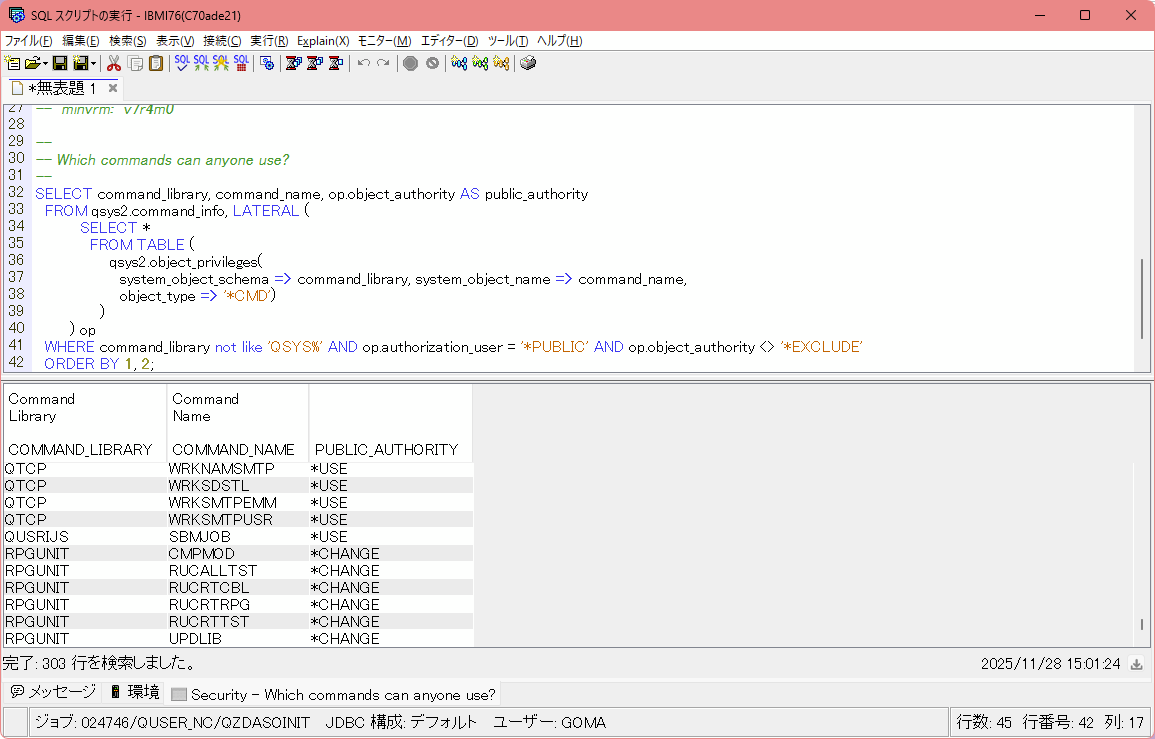Open the 接続(C) menu
The height and width of the screenshot is (739, 1155).
tap(222, 41)
